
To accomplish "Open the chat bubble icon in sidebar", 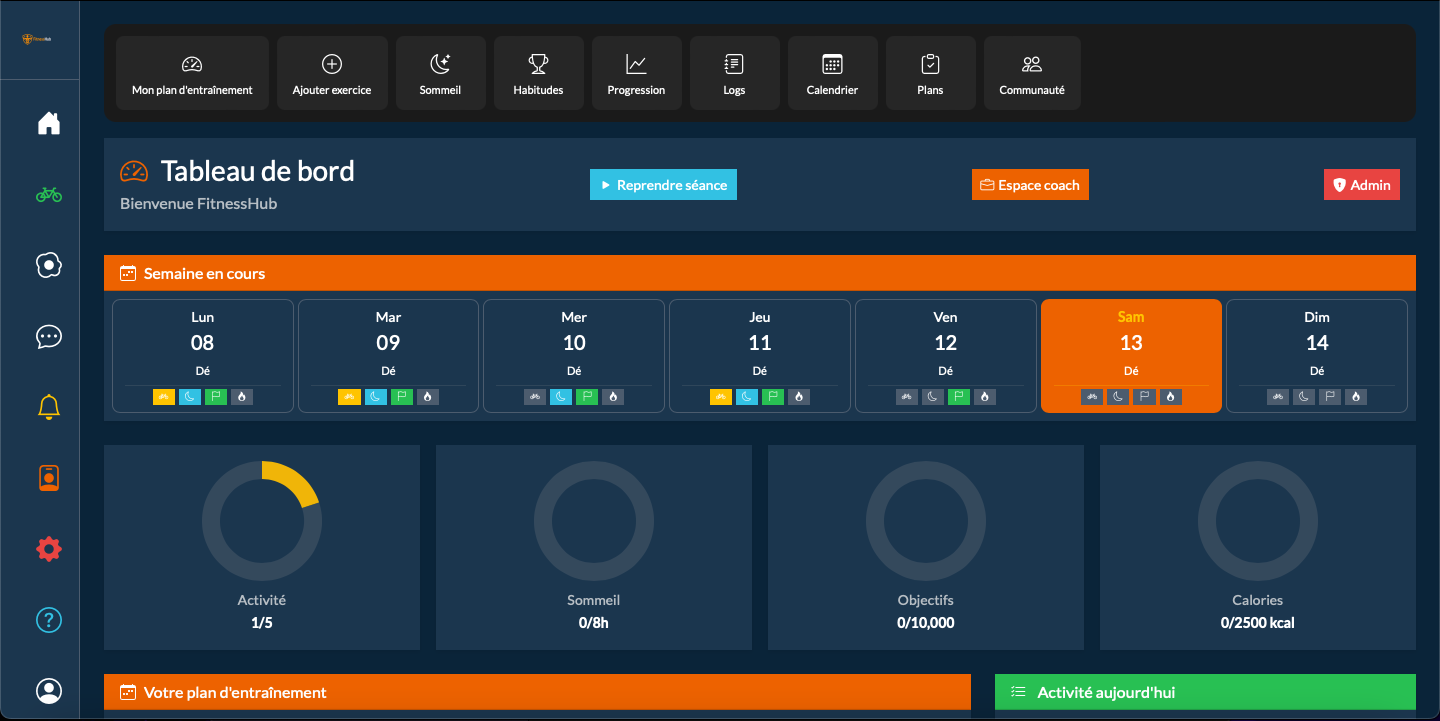I will click(48, 336).
